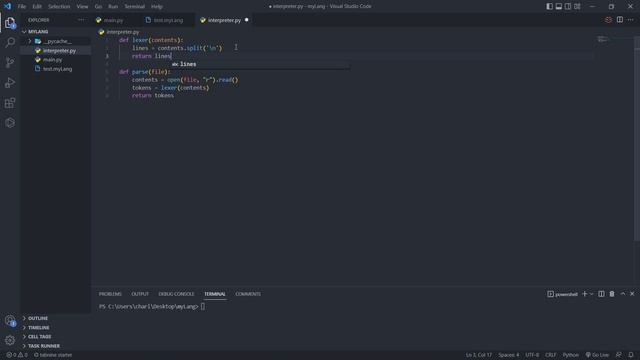Accept the 'lines' autocomplete suggestion
The width and height of the screenshot is (640, 360).
tap(260, 64)
